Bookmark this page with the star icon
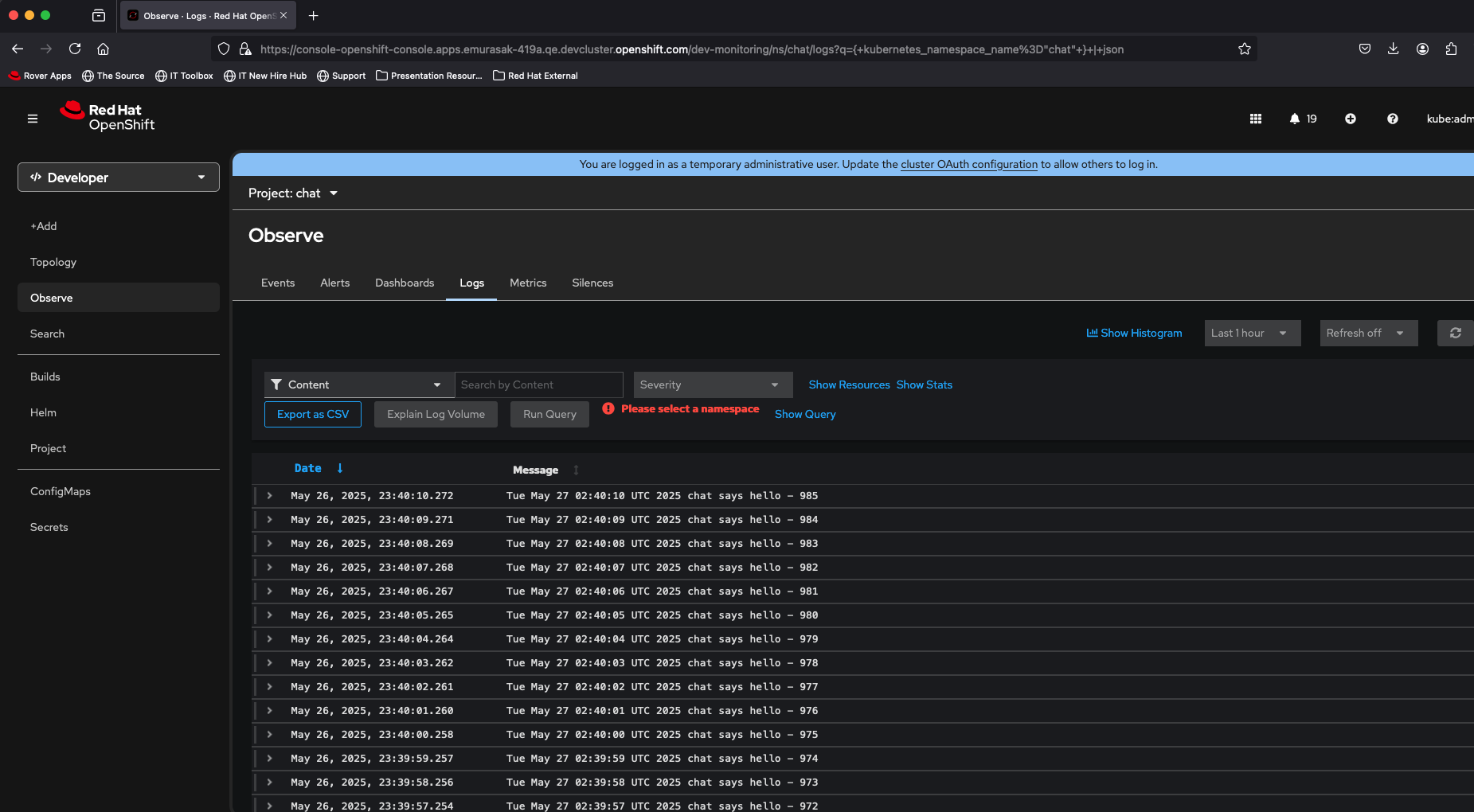This screenshot has height=812, width=1474. (1244, 49)
